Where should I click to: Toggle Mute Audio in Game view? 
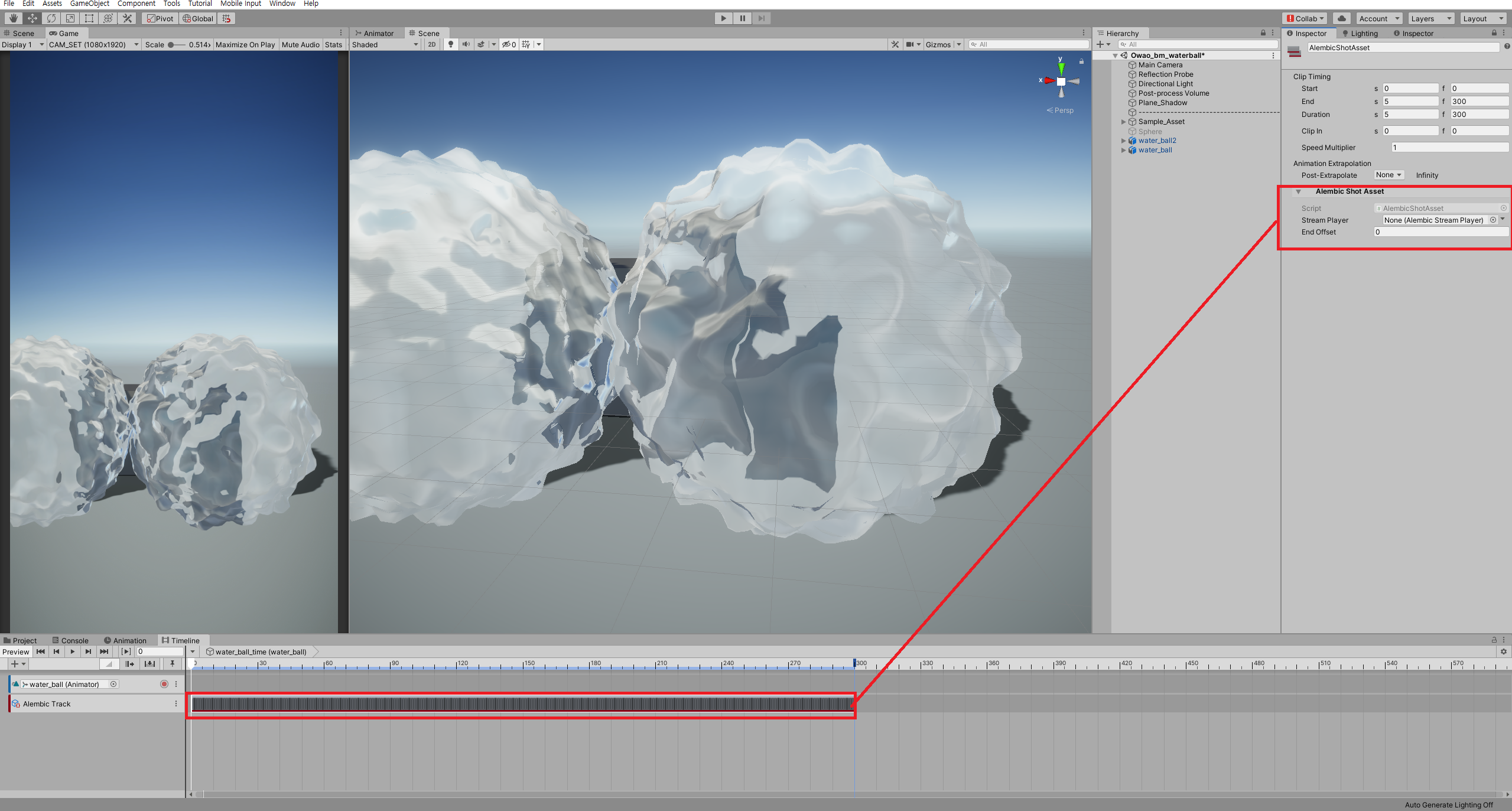pyautogui.click(x=300, y=44)
